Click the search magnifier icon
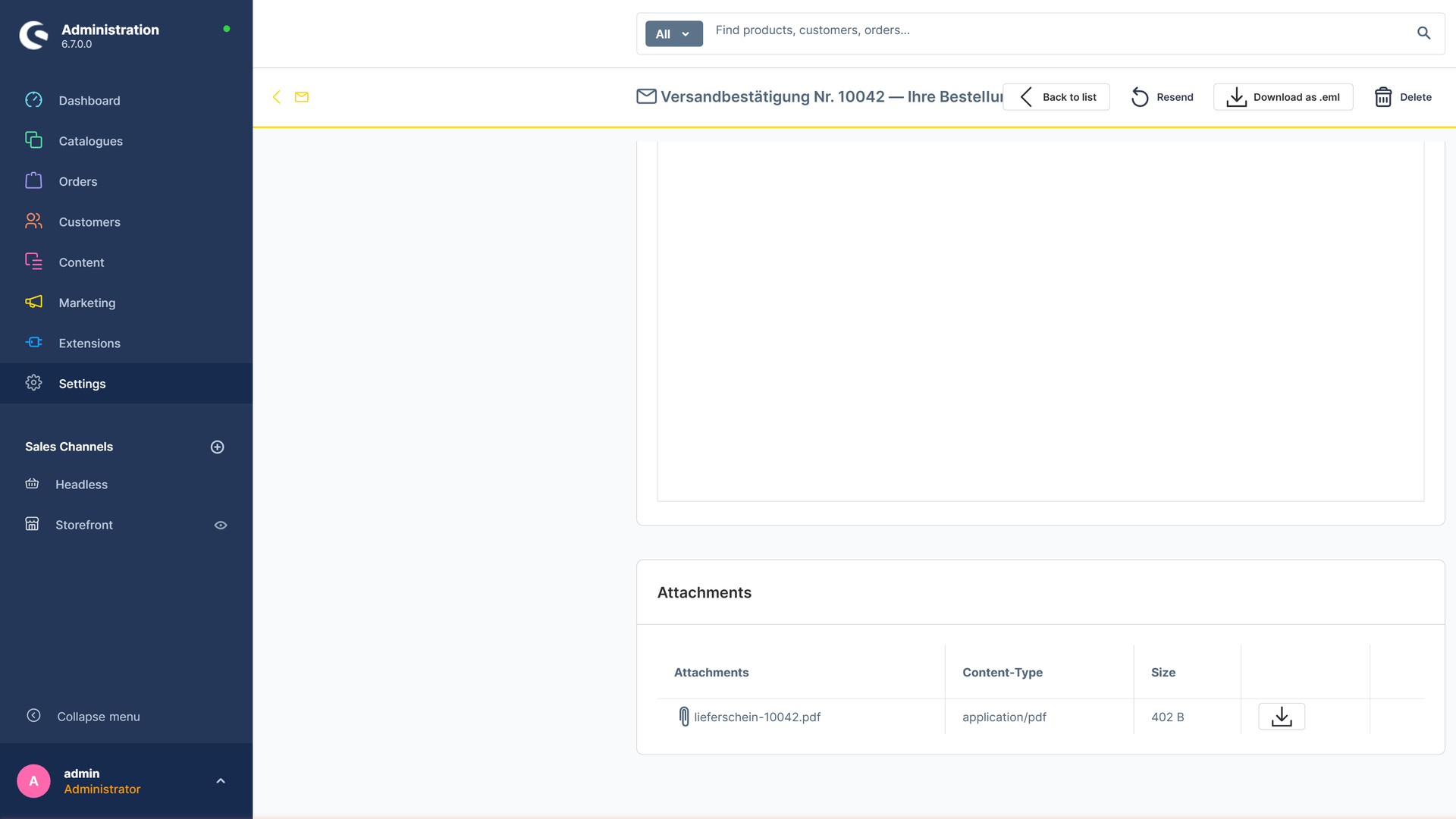This screenshot has height=819, width=1456. point(1423,33)
